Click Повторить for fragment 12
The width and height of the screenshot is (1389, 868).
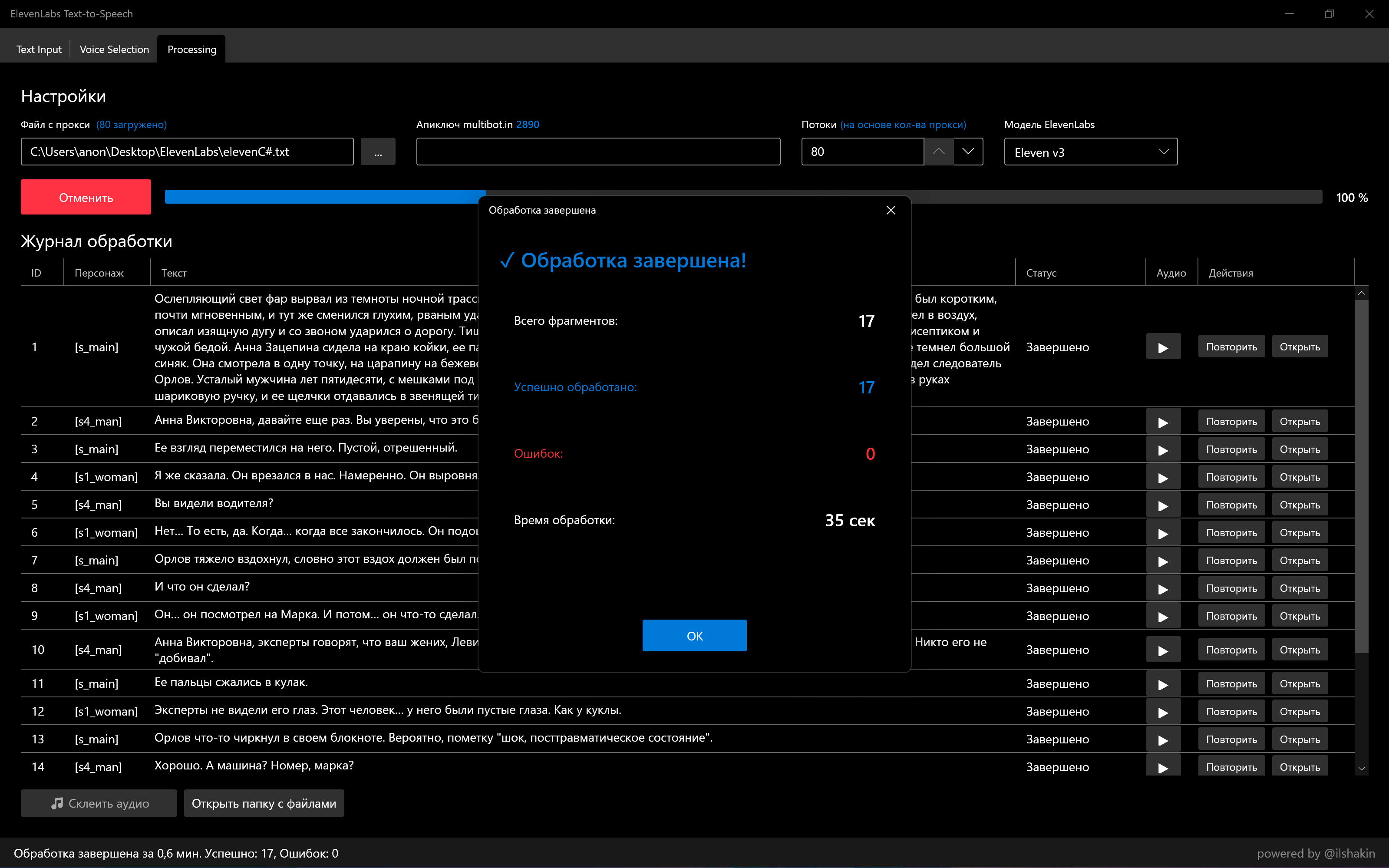tap(1231, 711)
